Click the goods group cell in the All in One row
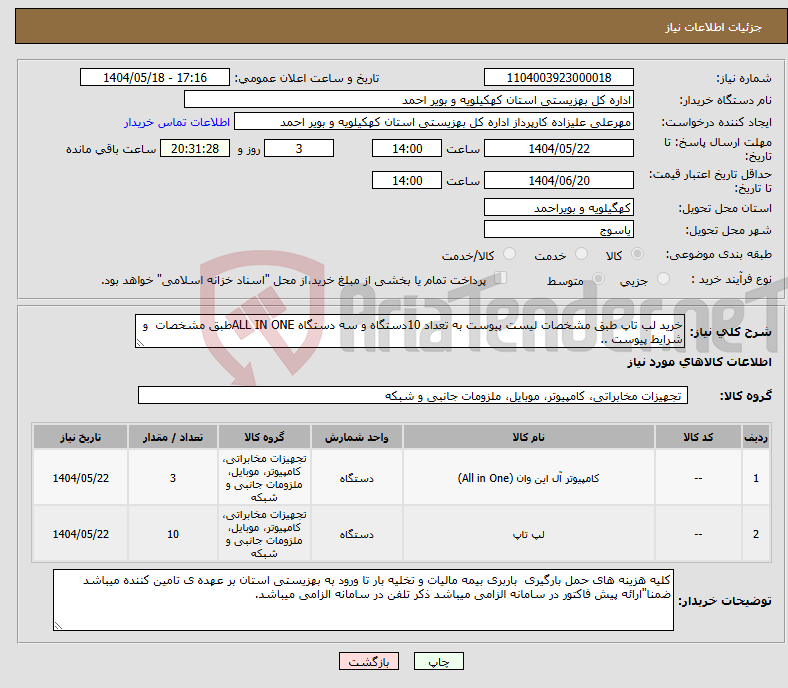Viewport: 788px width, 688px height. 264,478
